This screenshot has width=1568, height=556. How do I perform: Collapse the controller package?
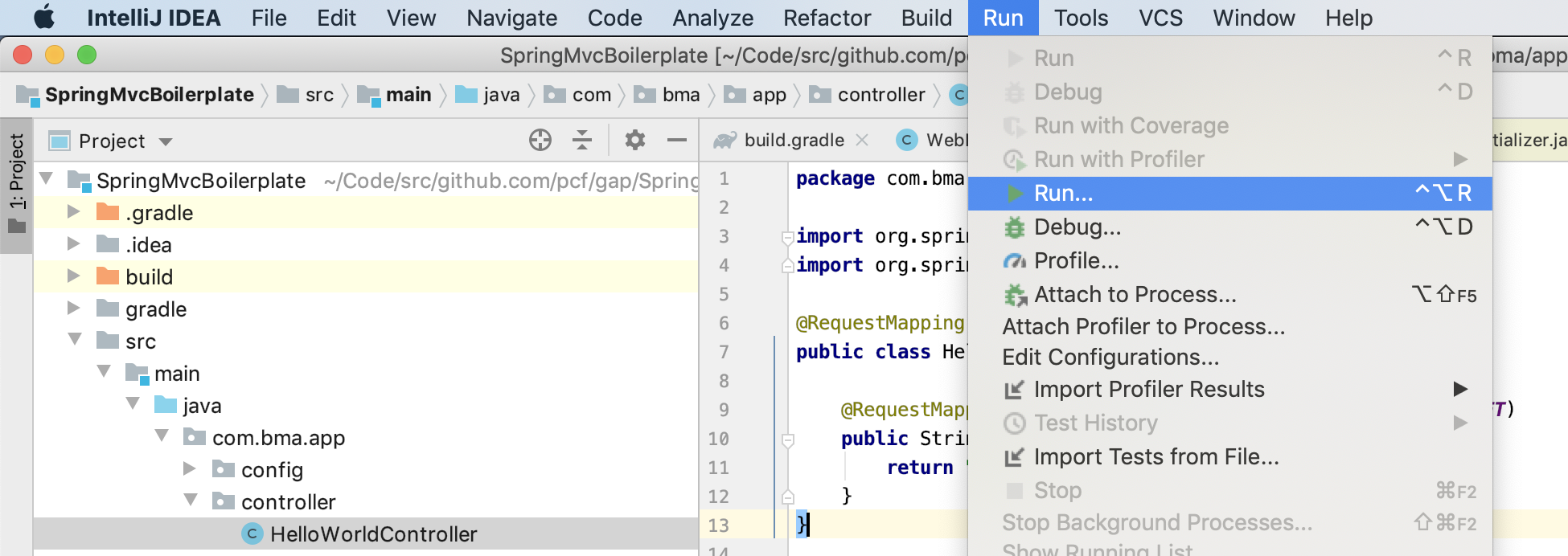191,500
